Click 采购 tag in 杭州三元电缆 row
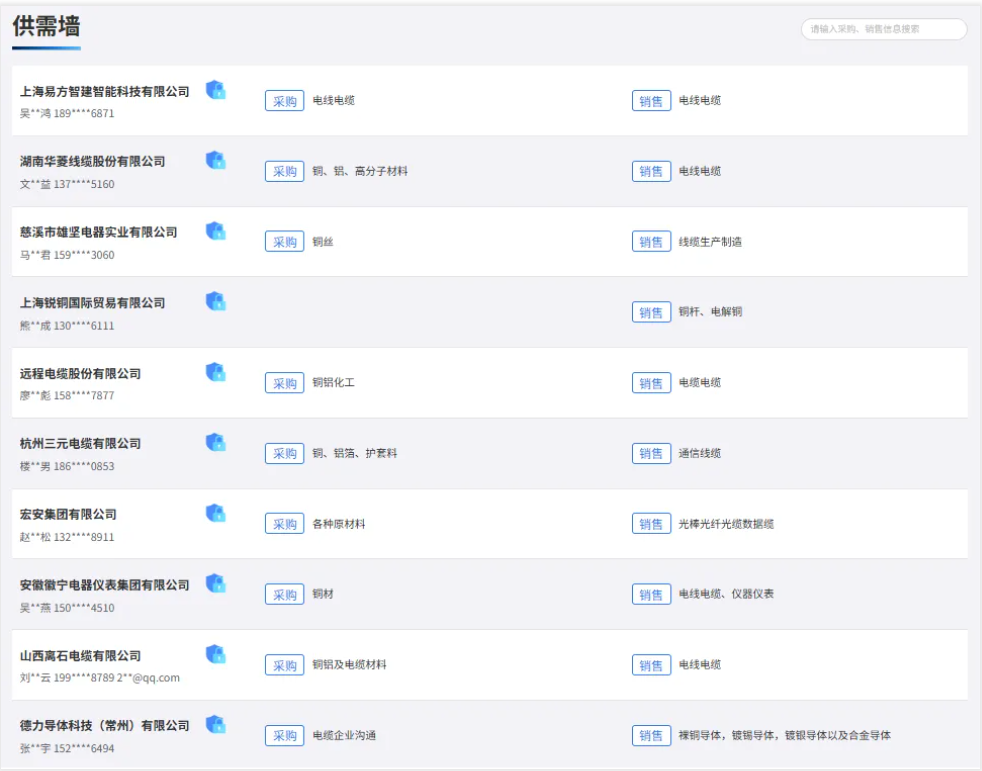 tap(284, 453)
